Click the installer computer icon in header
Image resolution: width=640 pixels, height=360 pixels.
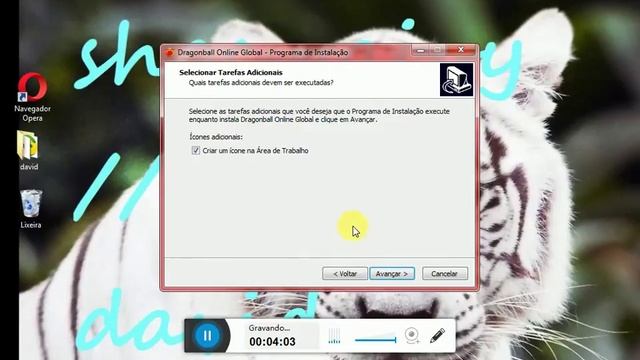[456, 80]
